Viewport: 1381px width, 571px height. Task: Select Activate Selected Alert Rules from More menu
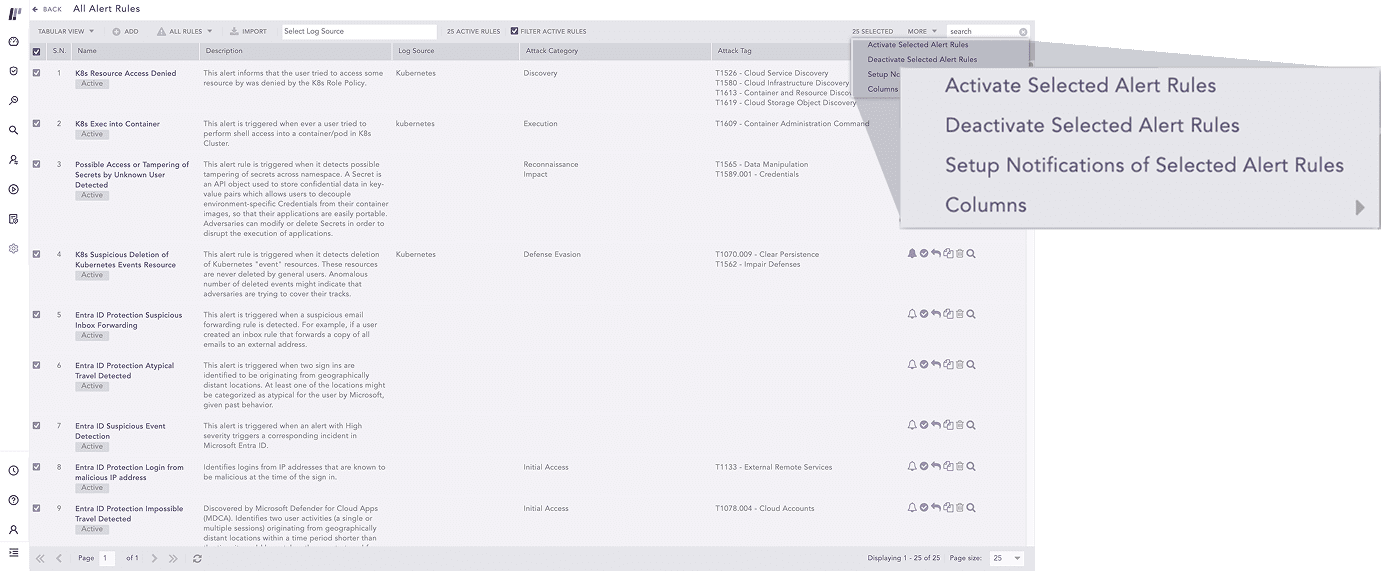917,45
